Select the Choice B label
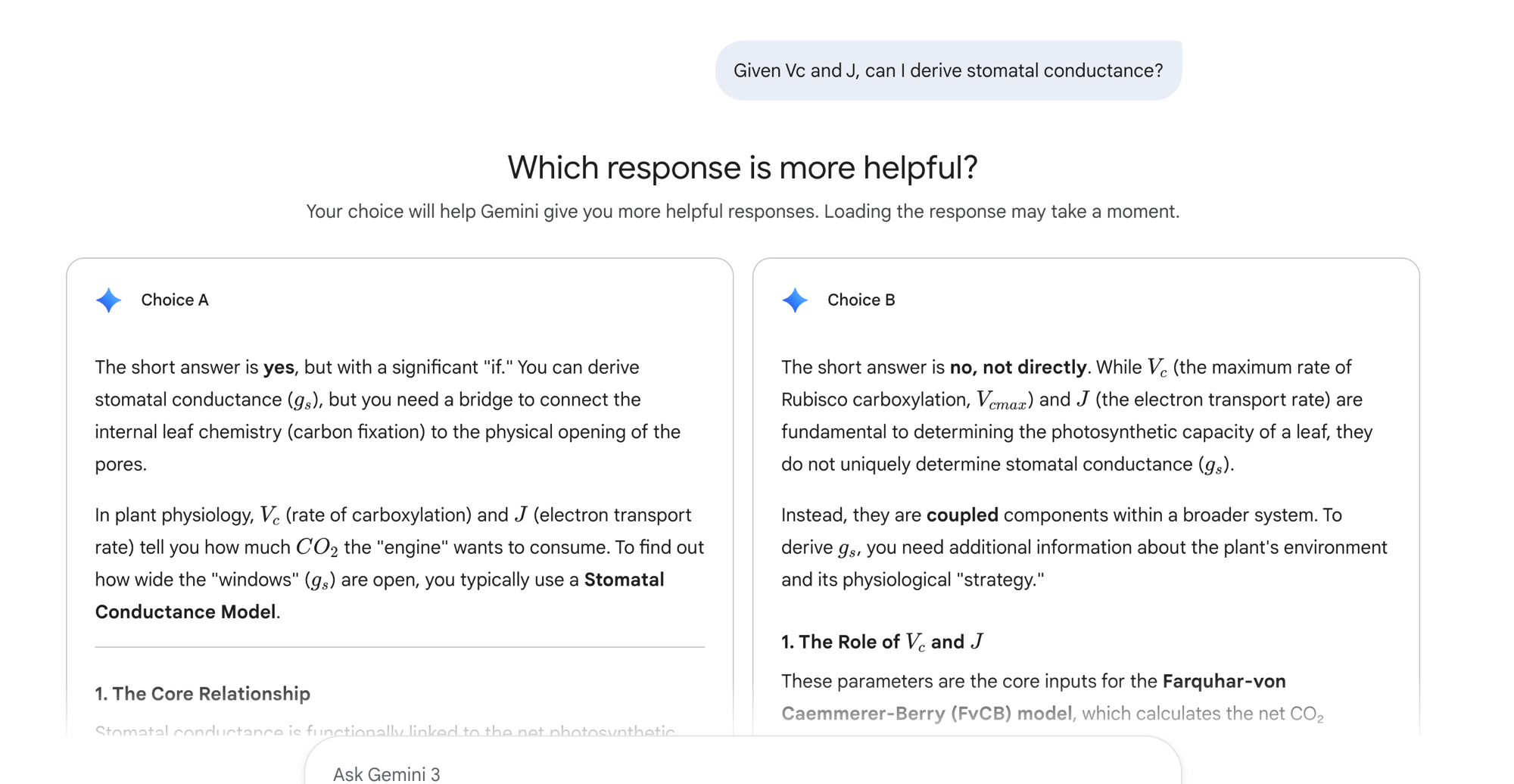 click(861, 300)
